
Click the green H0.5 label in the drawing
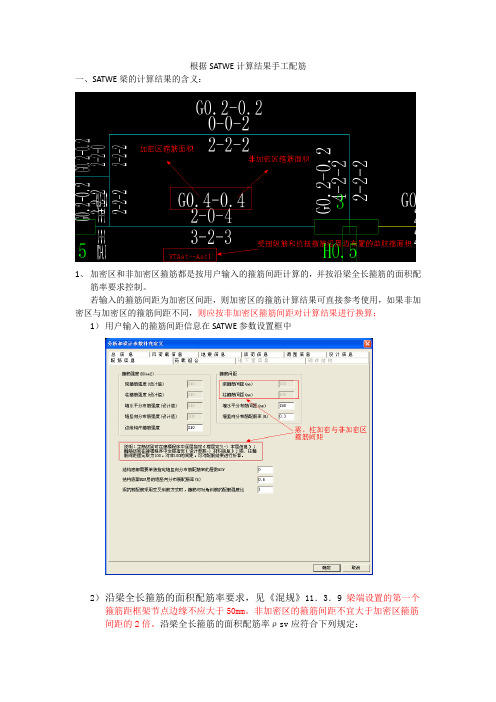[340, 252]
